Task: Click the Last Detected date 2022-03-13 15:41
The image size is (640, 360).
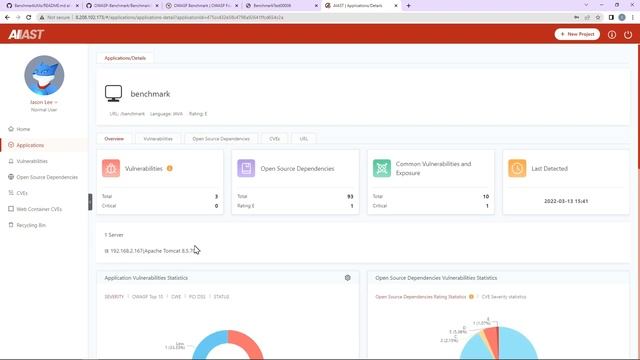Action: [x=566, y=201]
